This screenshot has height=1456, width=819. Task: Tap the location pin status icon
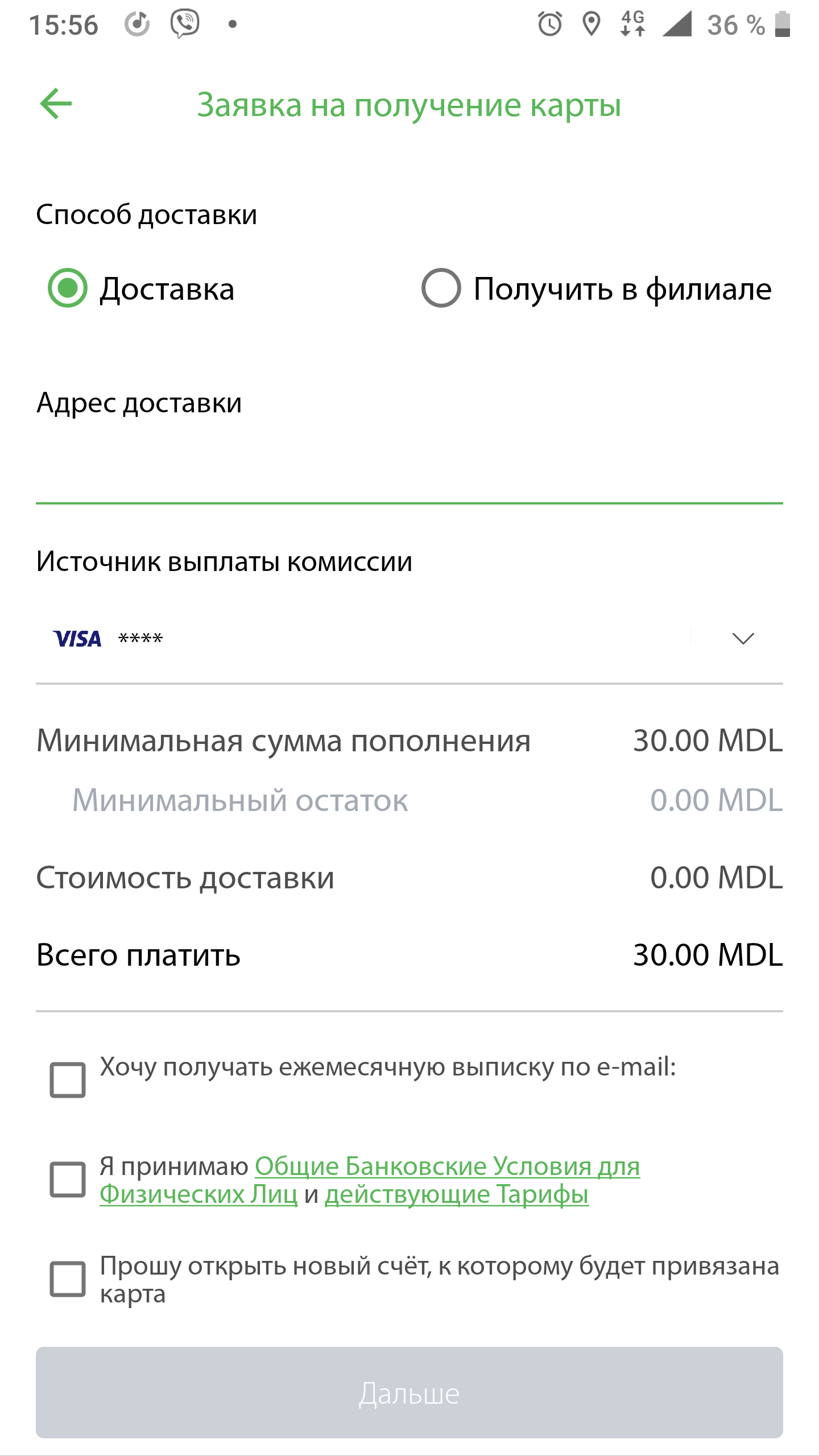coord(591,24)
